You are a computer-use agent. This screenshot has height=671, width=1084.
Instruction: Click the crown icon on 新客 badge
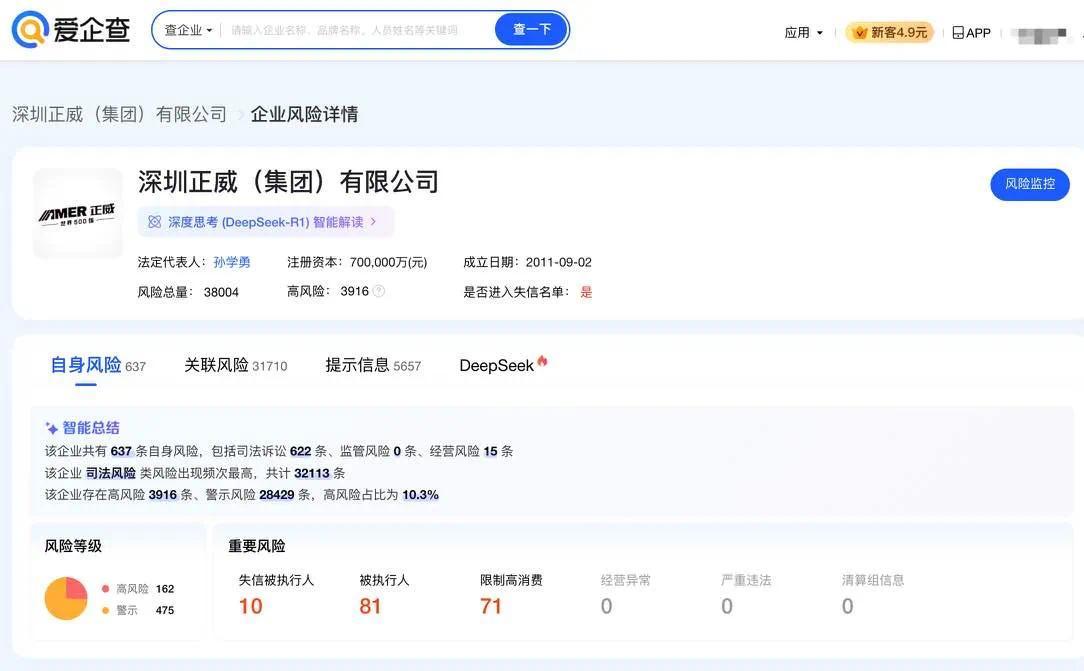coord(860,32)
